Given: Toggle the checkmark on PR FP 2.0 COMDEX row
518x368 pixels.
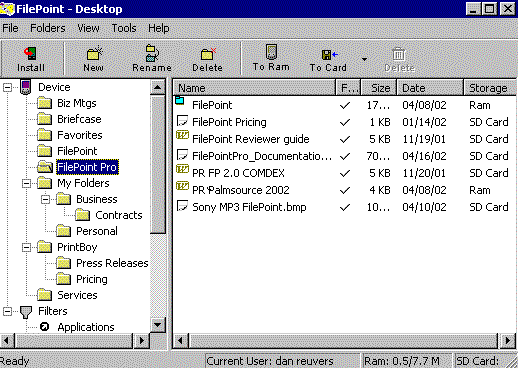Looking at the screenshot, I should pyautogui.click(x=345, y=173).
